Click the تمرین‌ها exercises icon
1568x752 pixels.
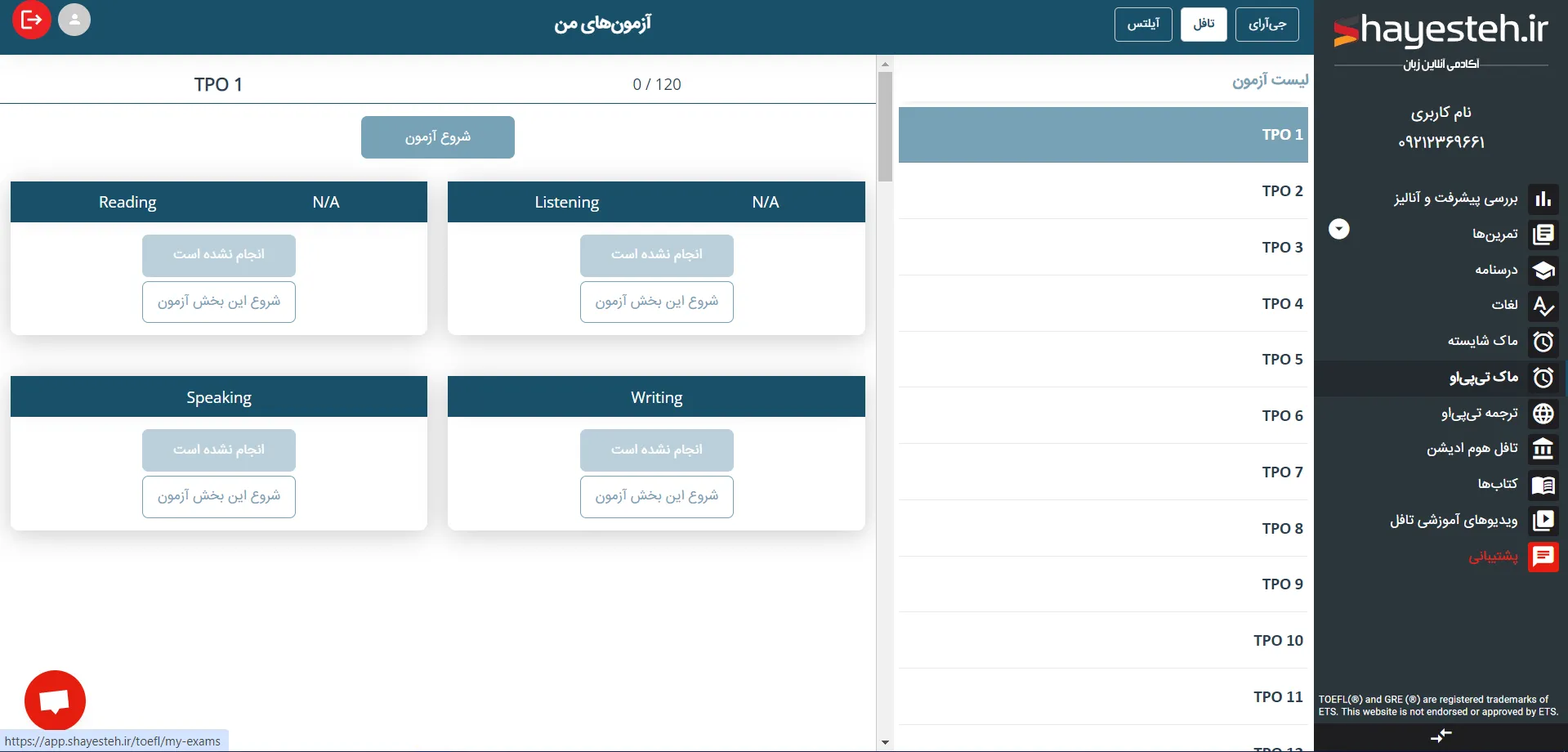[1543, 235]
